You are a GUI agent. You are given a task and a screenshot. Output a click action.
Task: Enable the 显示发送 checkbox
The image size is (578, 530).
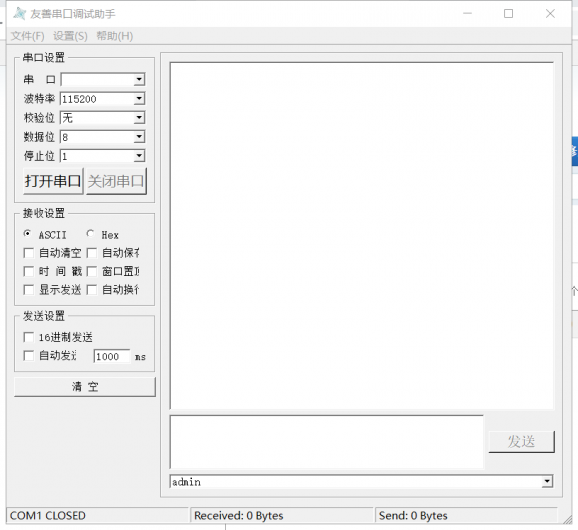(28, 290)
